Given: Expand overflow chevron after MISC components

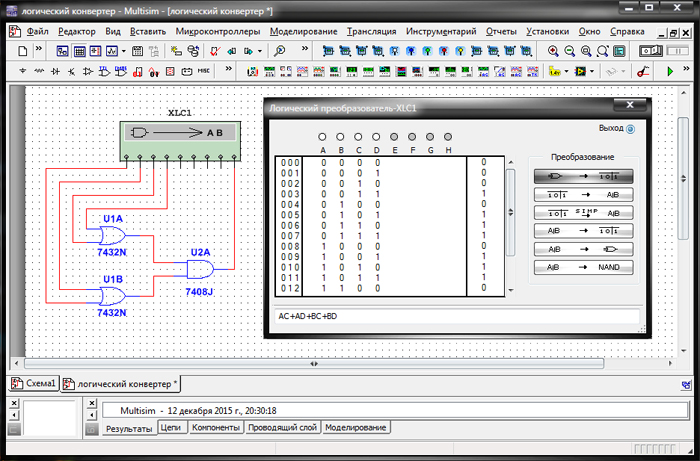Looking at the screenshot, I should point(228,69).
